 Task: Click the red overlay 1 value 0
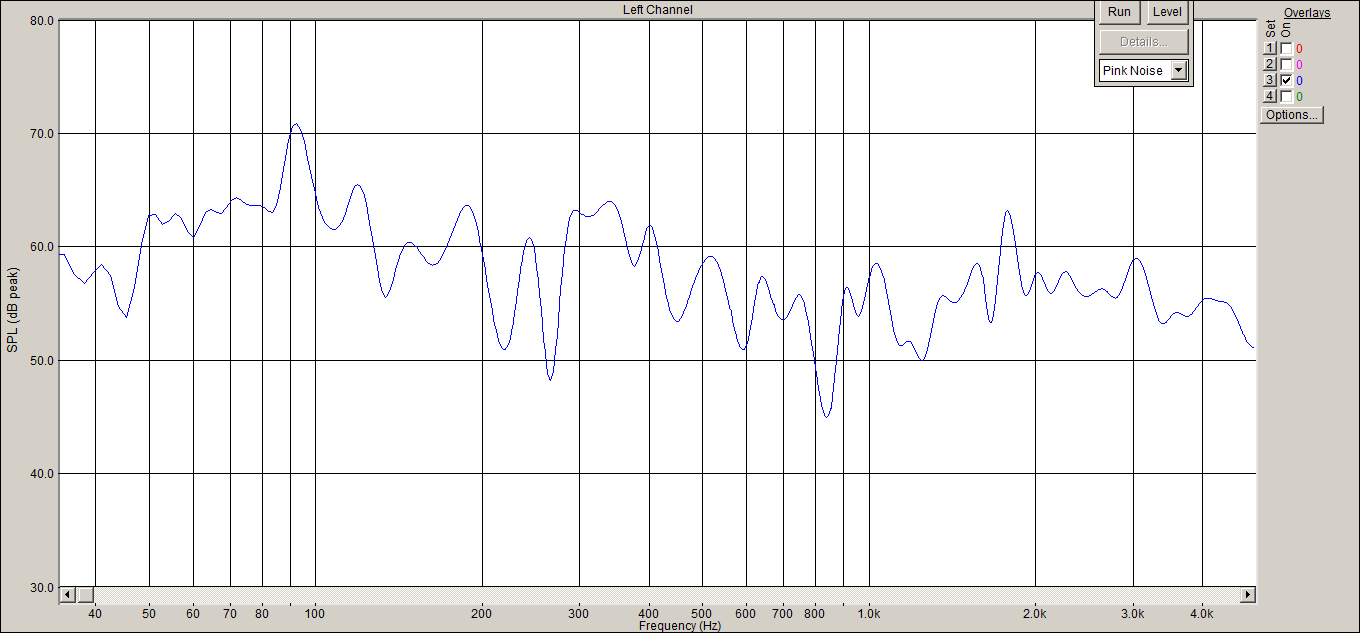1299,49
